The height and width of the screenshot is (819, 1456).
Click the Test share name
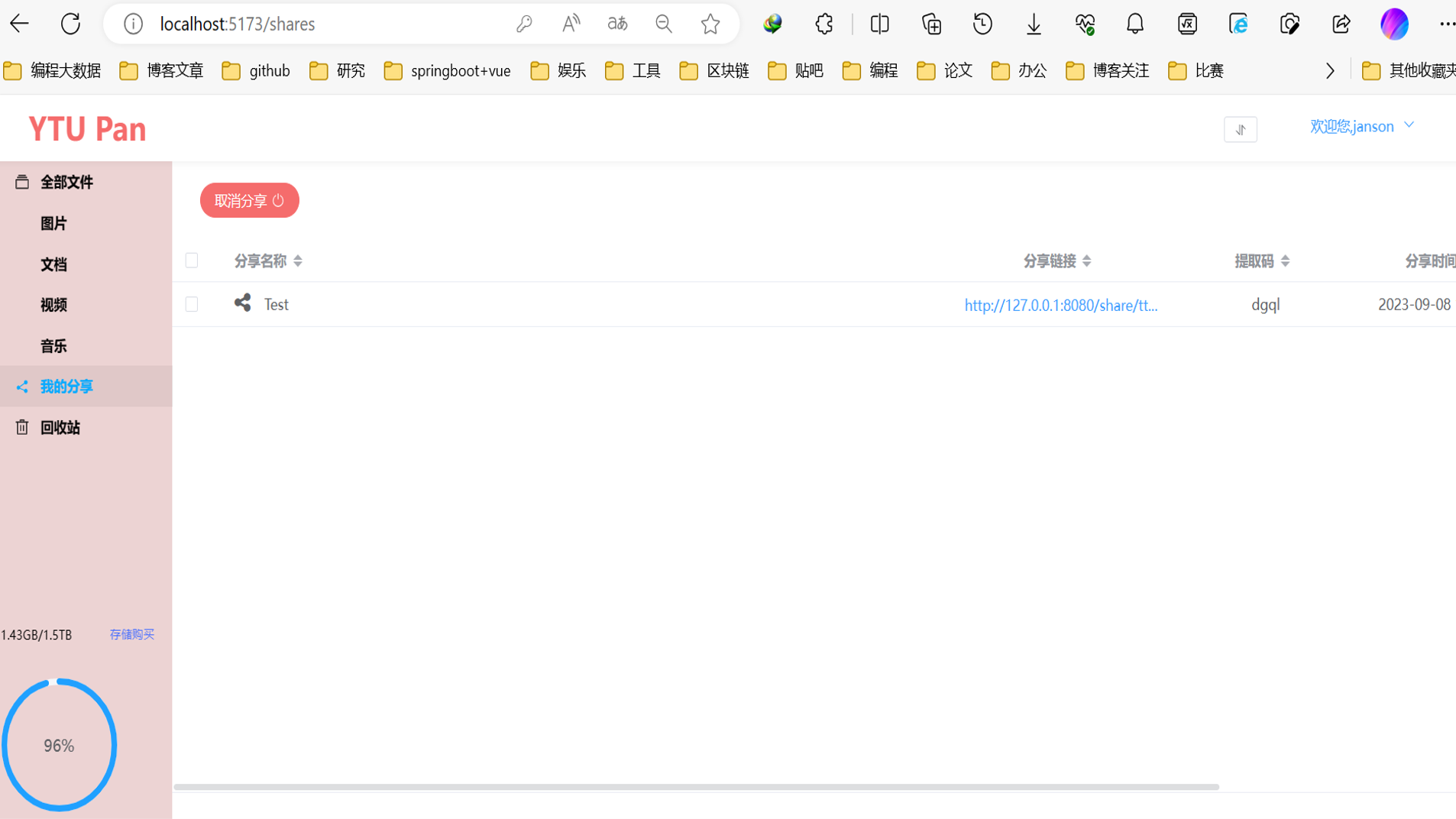click(277, 304)
